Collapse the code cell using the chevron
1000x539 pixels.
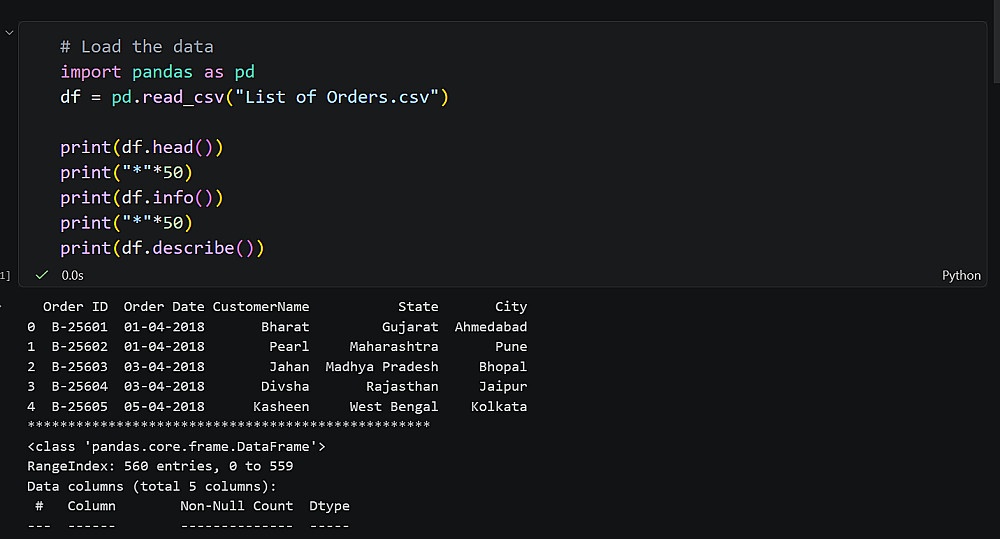[x=9, y=32]
